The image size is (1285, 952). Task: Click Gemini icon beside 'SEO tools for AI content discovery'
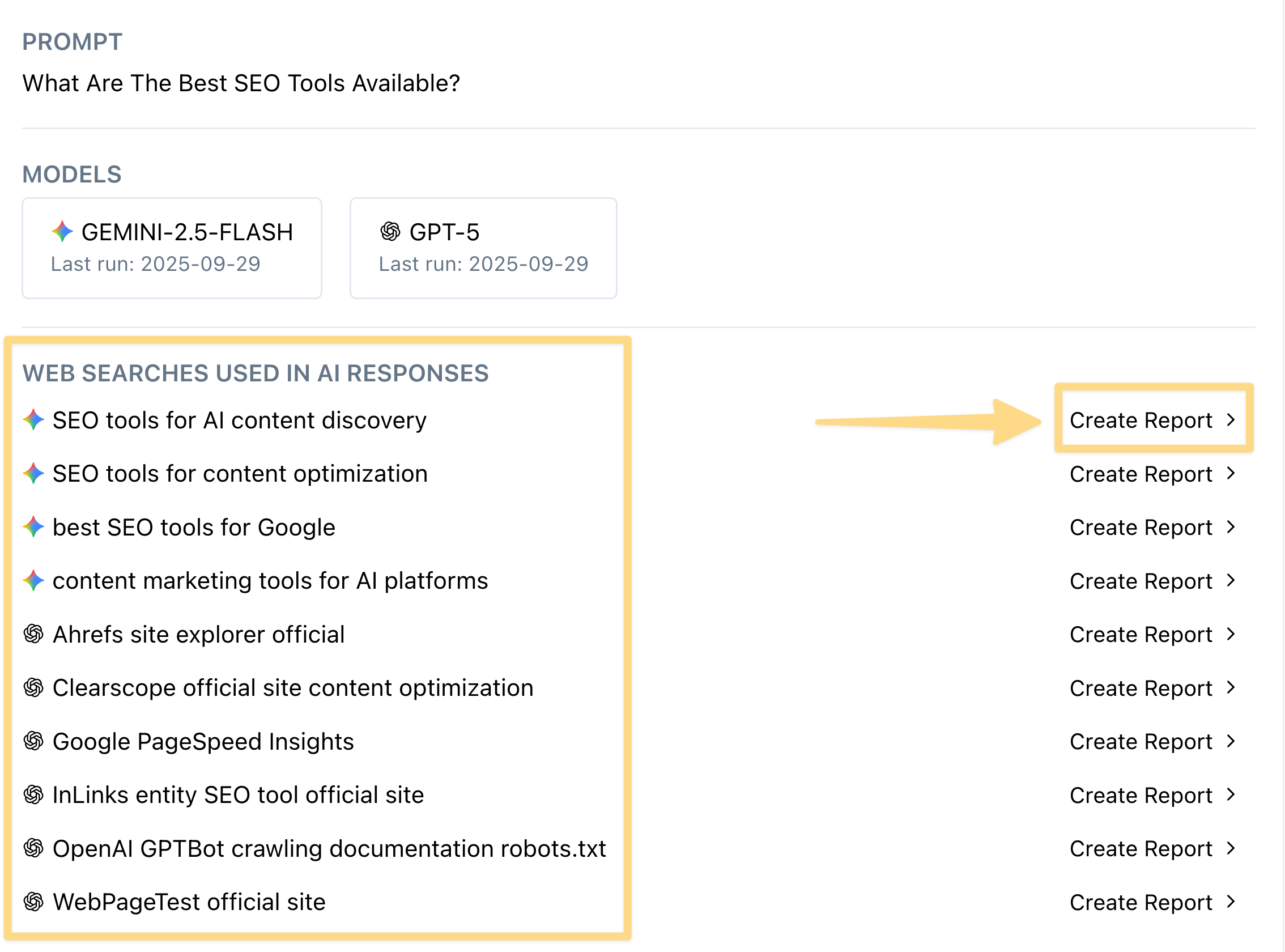[33, 419]
